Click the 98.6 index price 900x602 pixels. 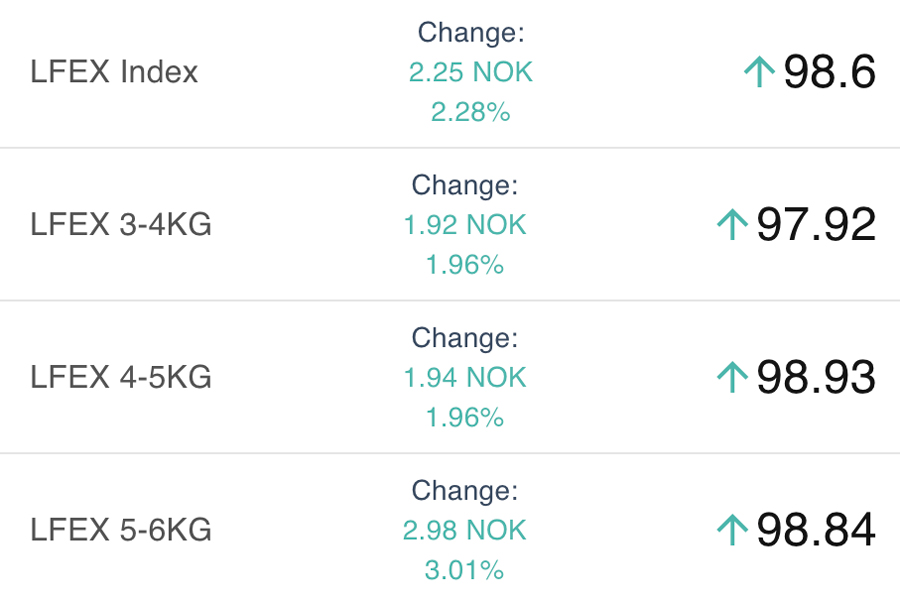pyautogui.click(x=829, y=72)
